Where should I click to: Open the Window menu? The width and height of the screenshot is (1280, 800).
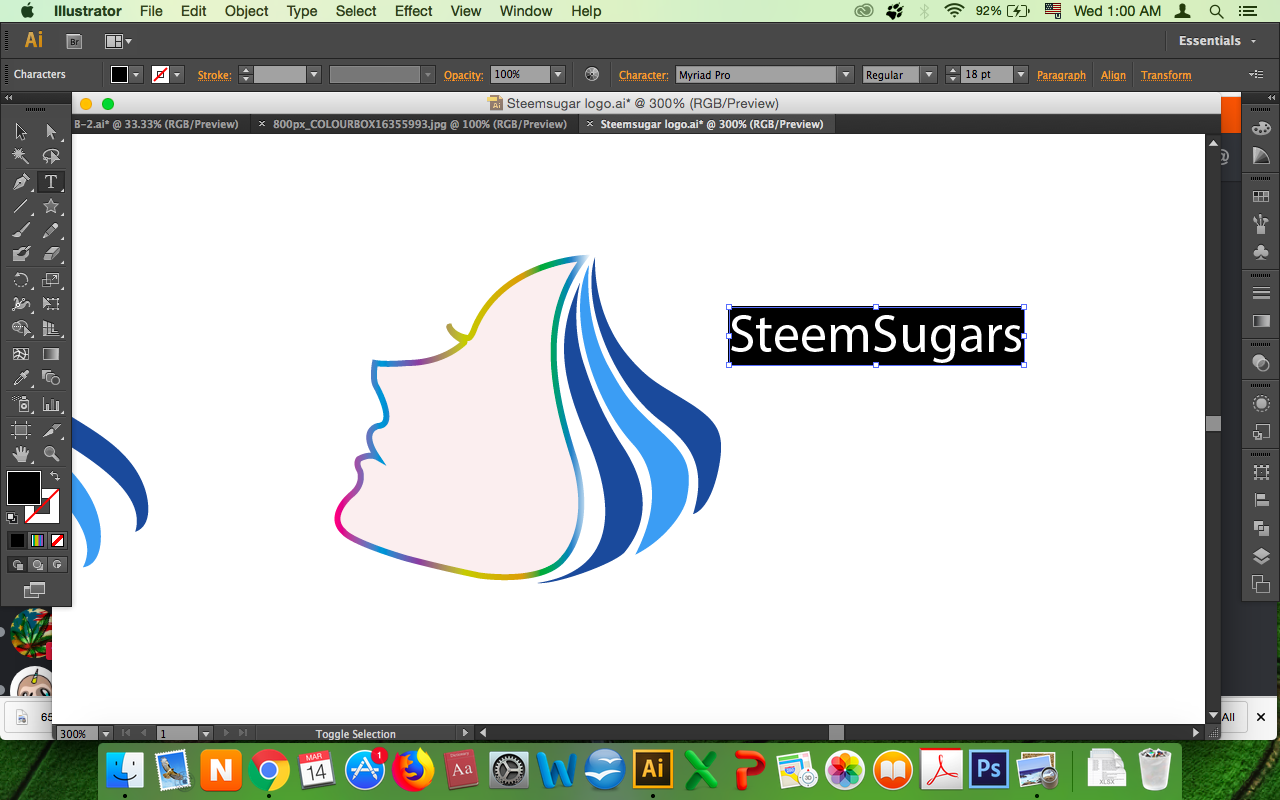coord(525,11)
